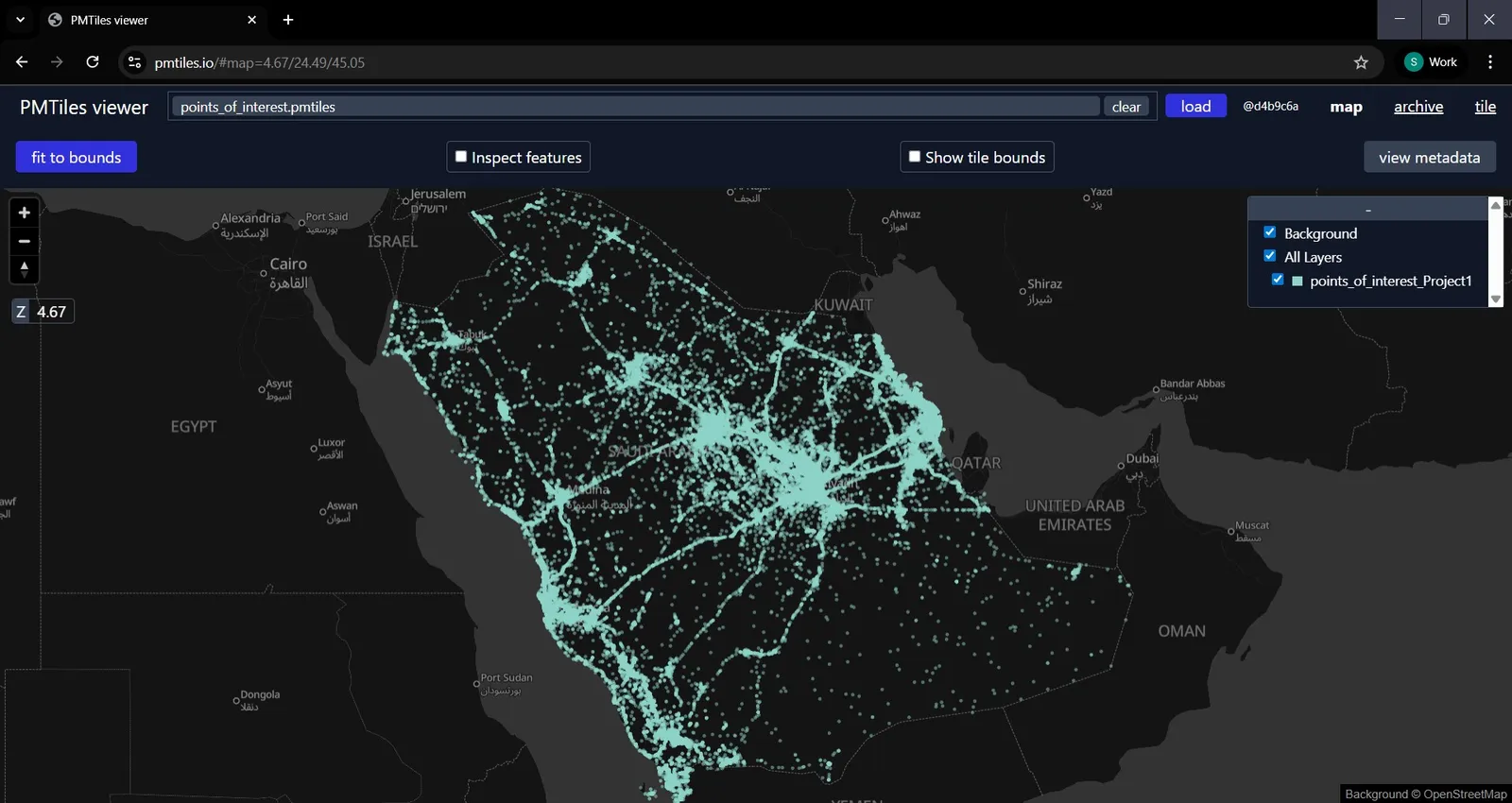
Task: Click the Dongola city label
Action: (260, 694)
